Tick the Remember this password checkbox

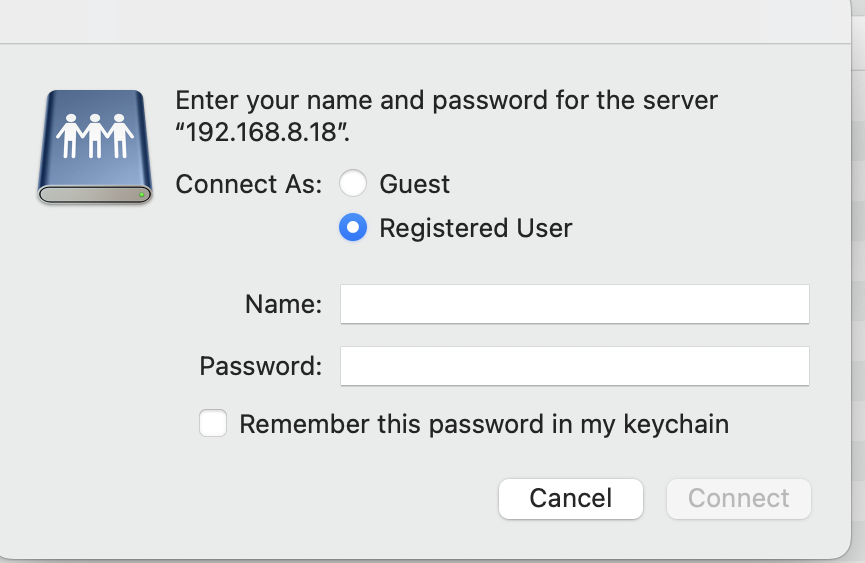213,423
